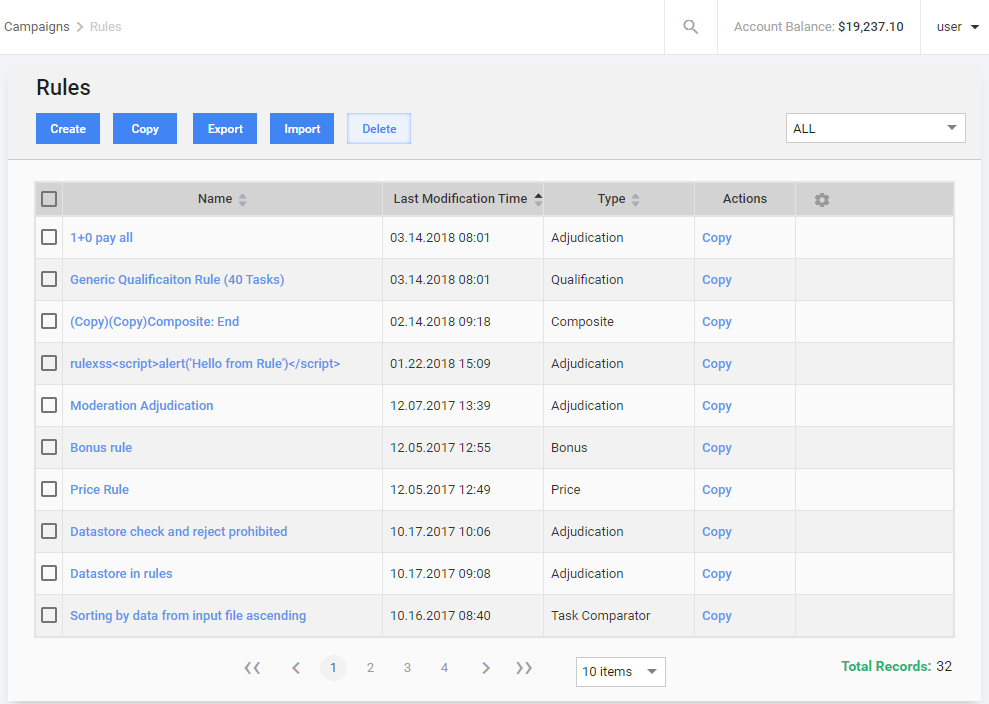Copy the '1+0 pay all' row
This screenshot has width=989, height=704.
[x=717, y=238]
